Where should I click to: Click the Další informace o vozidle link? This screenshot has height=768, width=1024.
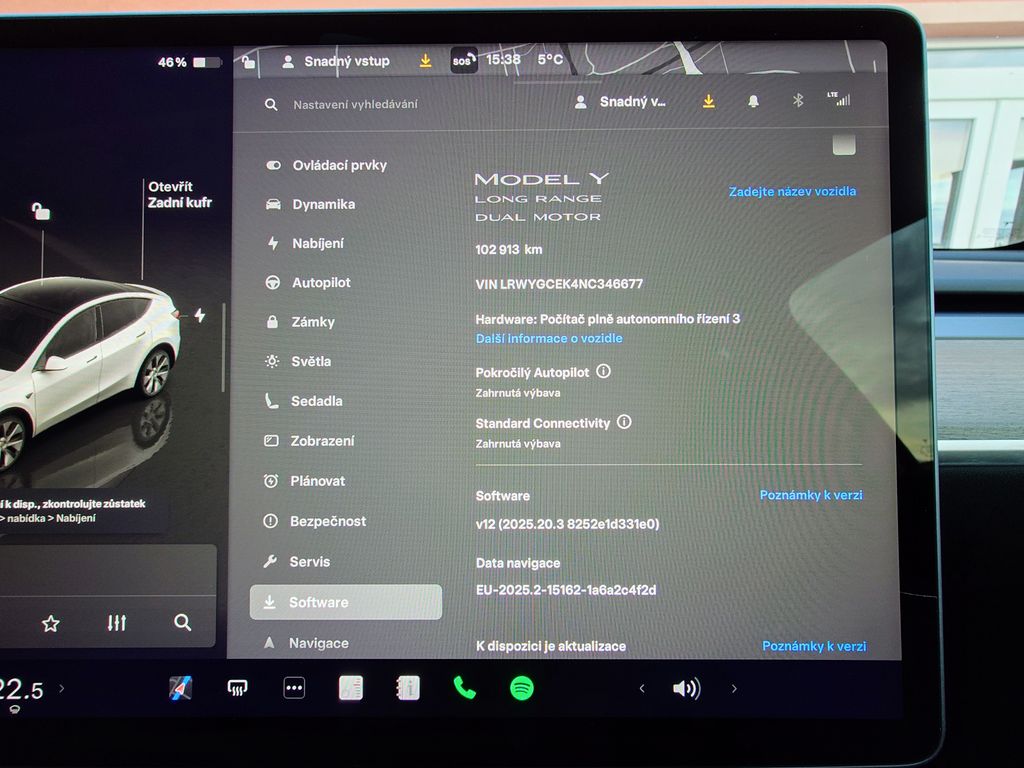549,338
